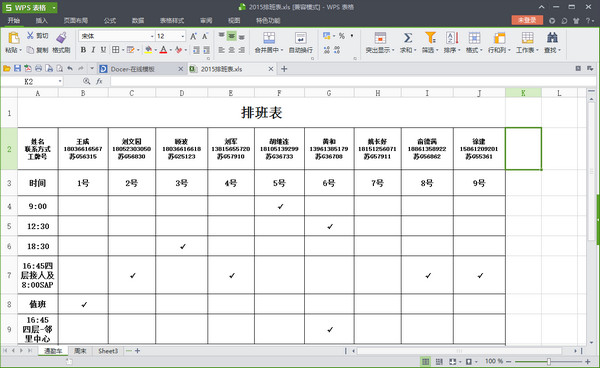Expand WPS application menu arrow
Screen dimensions: 600x368
click(x=54, y=7)
